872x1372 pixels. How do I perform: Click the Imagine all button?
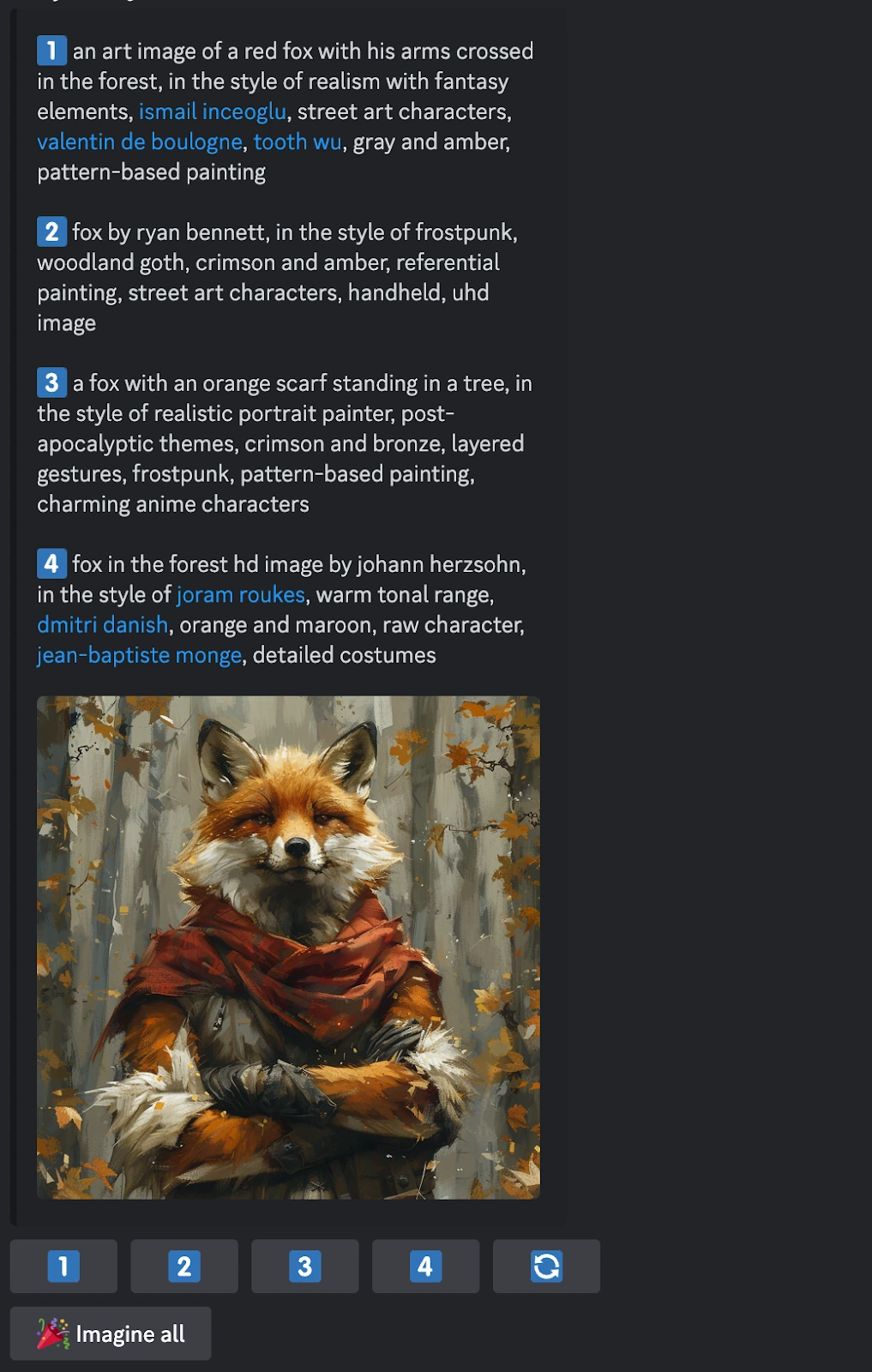point(111,1333)
